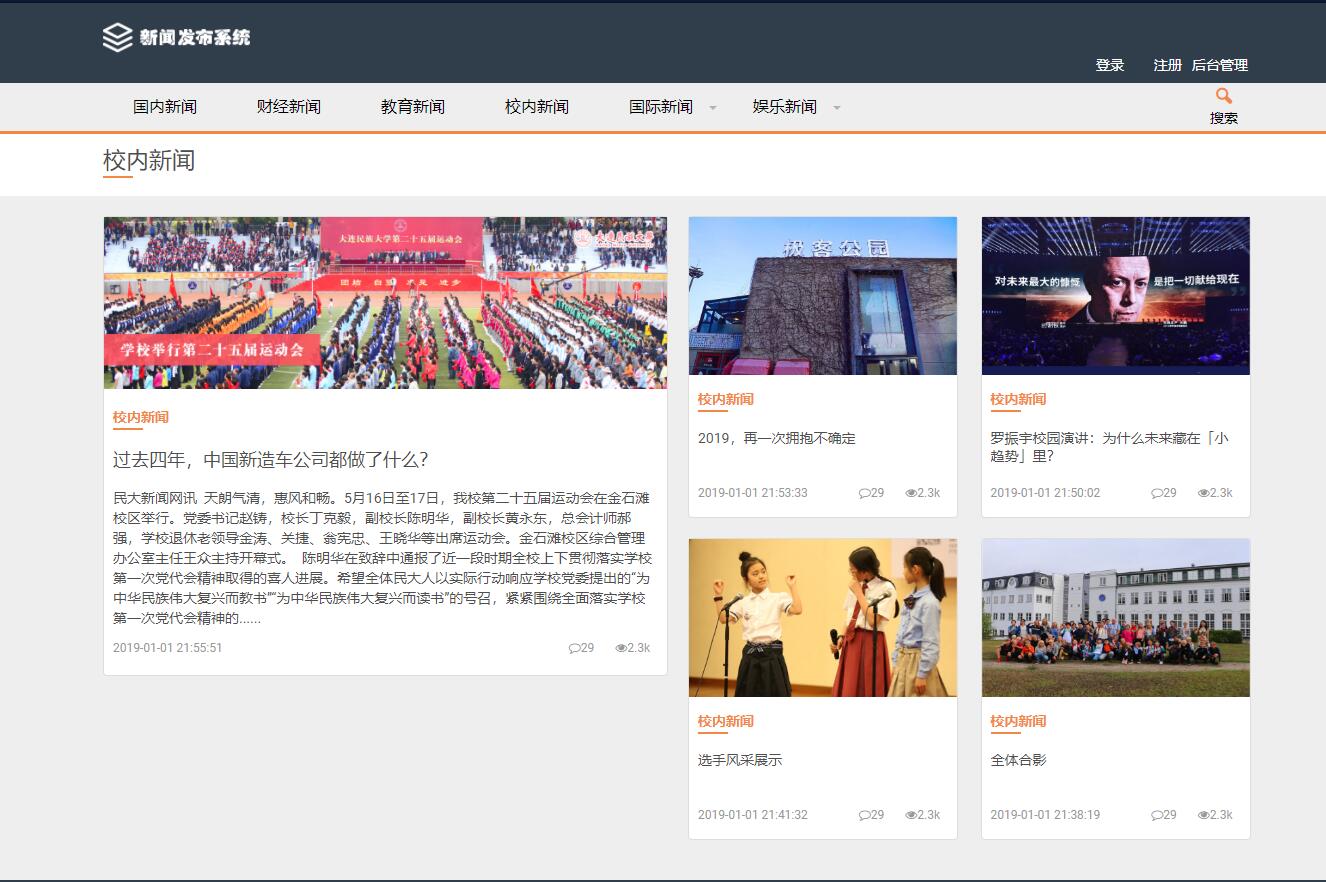Click the 城客公园 article thumbnail image

coord(822,296)
